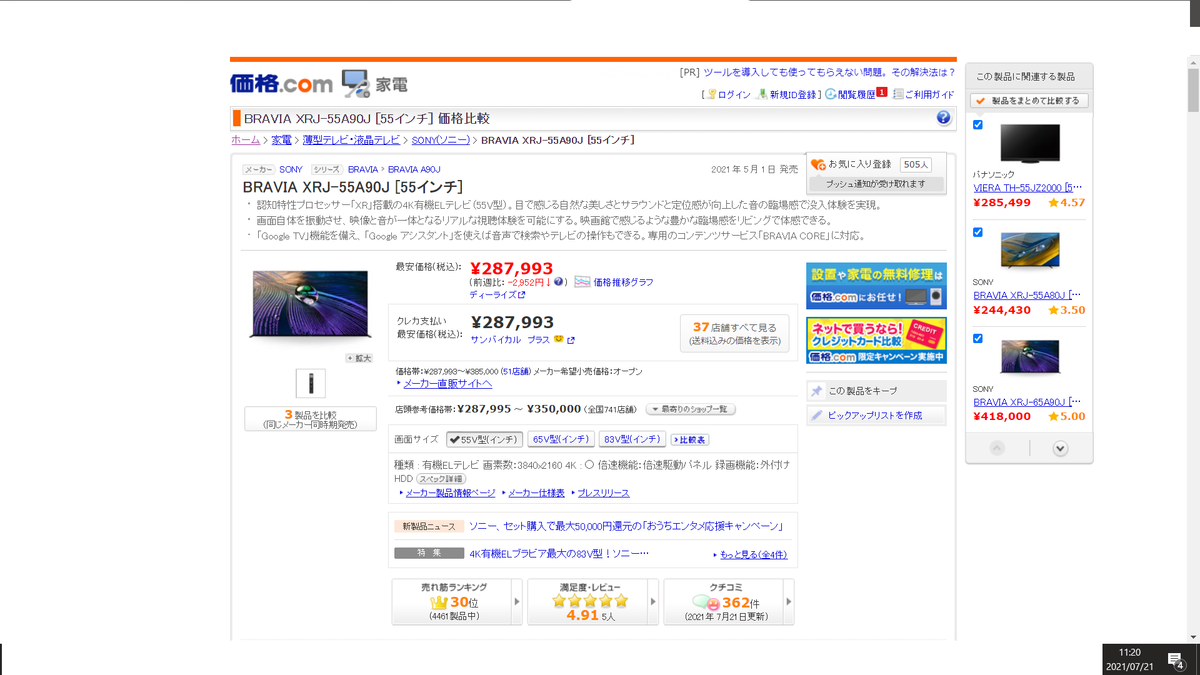Click the remote control thumbnail

pos(311,383)
